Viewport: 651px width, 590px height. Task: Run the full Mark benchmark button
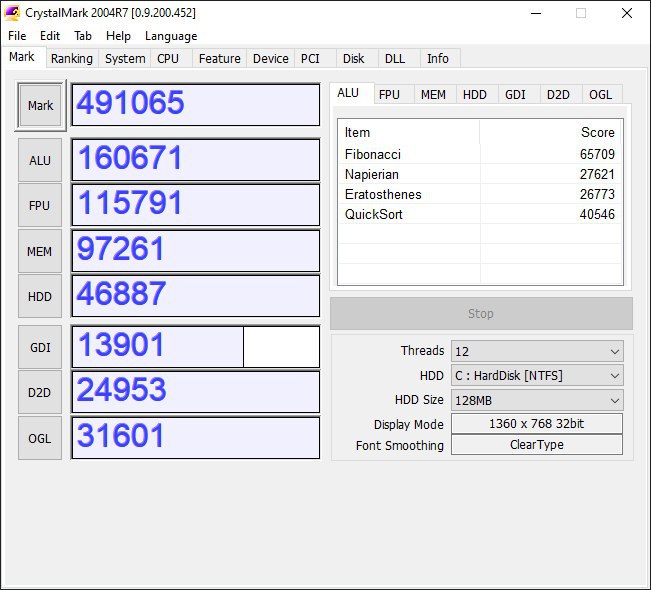pyautogui.click(x=40, y=105)
